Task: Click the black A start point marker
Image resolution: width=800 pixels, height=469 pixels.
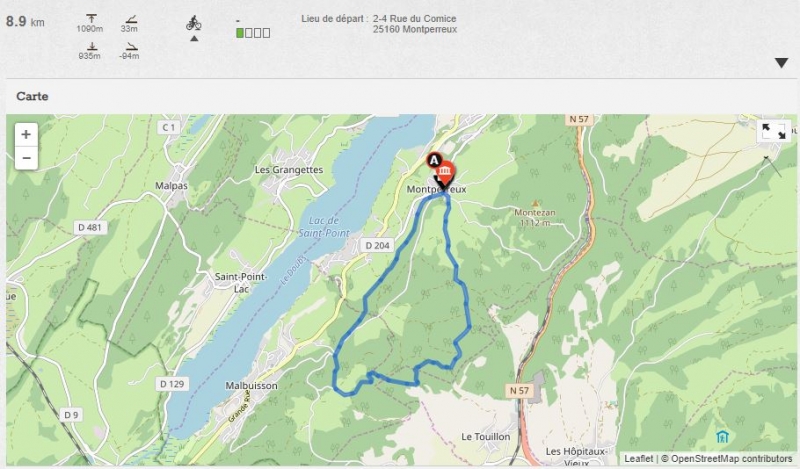Action: [x=434, y=161]
